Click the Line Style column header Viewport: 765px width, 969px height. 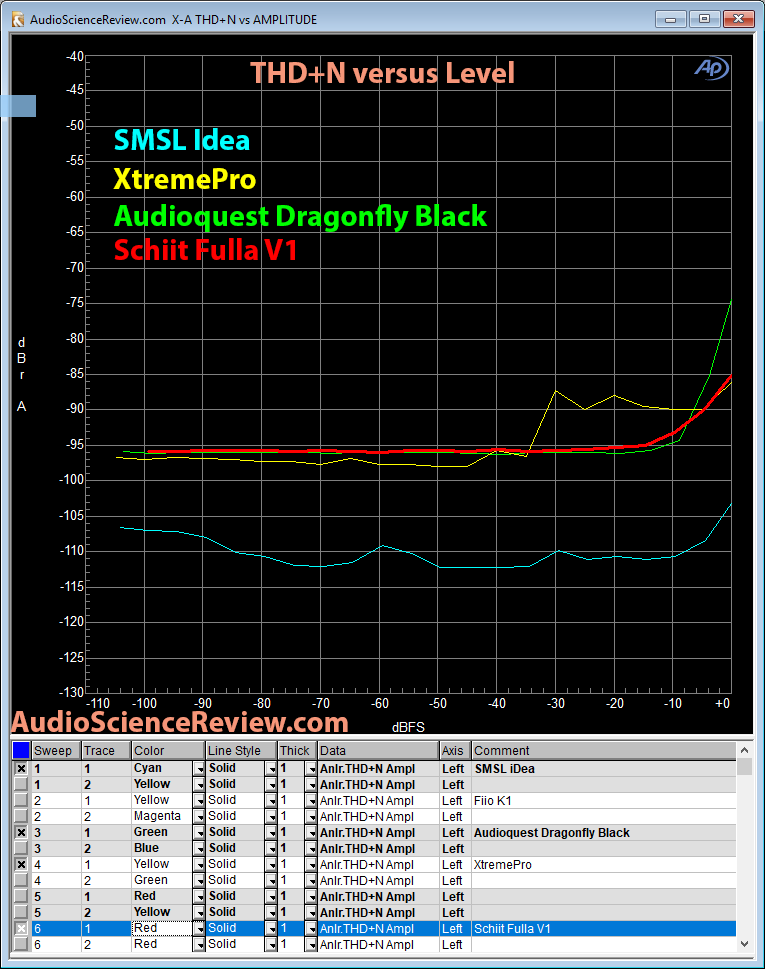[241, 750]
